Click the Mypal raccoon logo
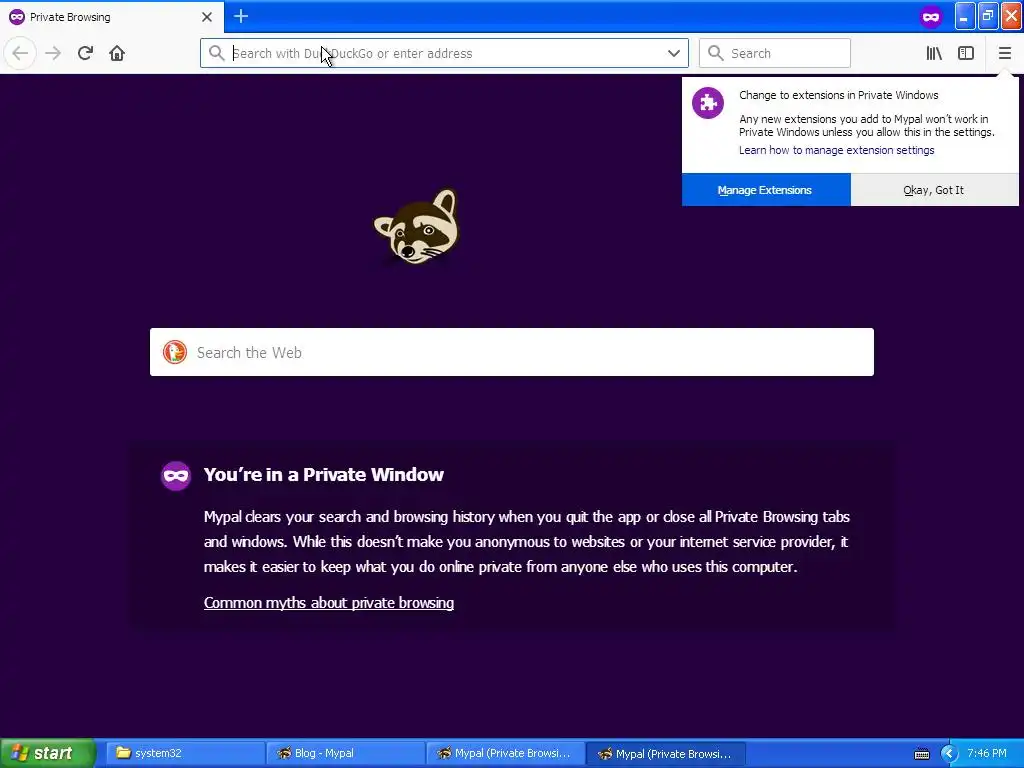Image resolution: width=1024 pixels, height=768 pixels. tap(417, 226)
